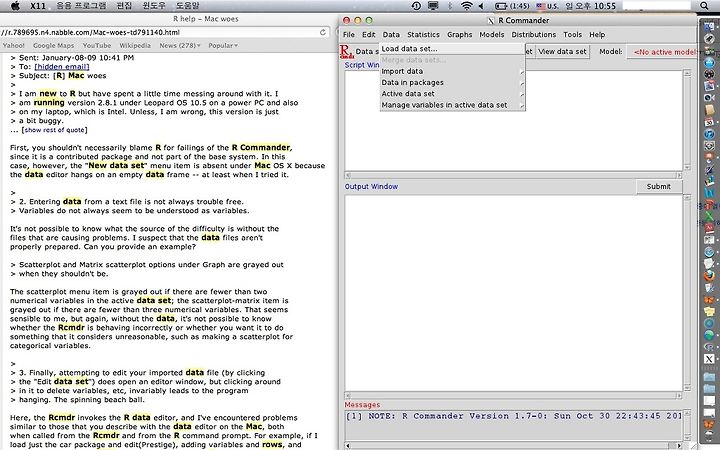Click the Script Window horizontal scrollbar
Image resolution: width=720 pixels, height=450 pixels.
(x=513, y=175)
